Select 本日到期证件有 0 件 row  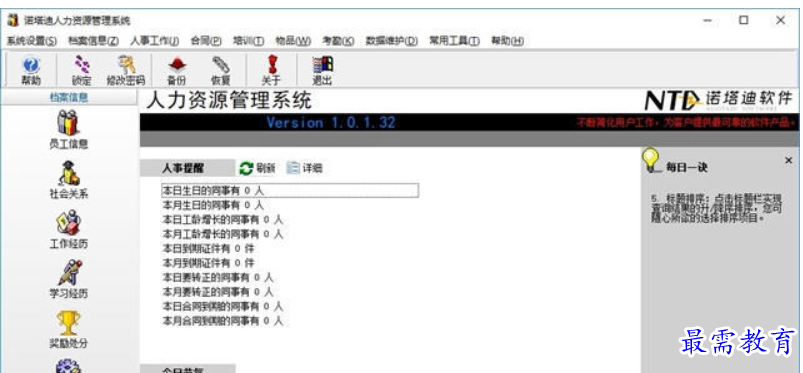pos(208,248)
